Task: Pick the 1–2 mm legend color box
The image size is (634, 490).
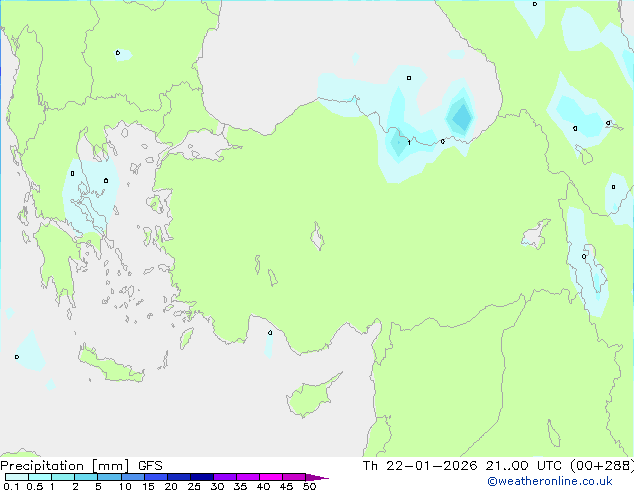Action: tap(63, 477)
